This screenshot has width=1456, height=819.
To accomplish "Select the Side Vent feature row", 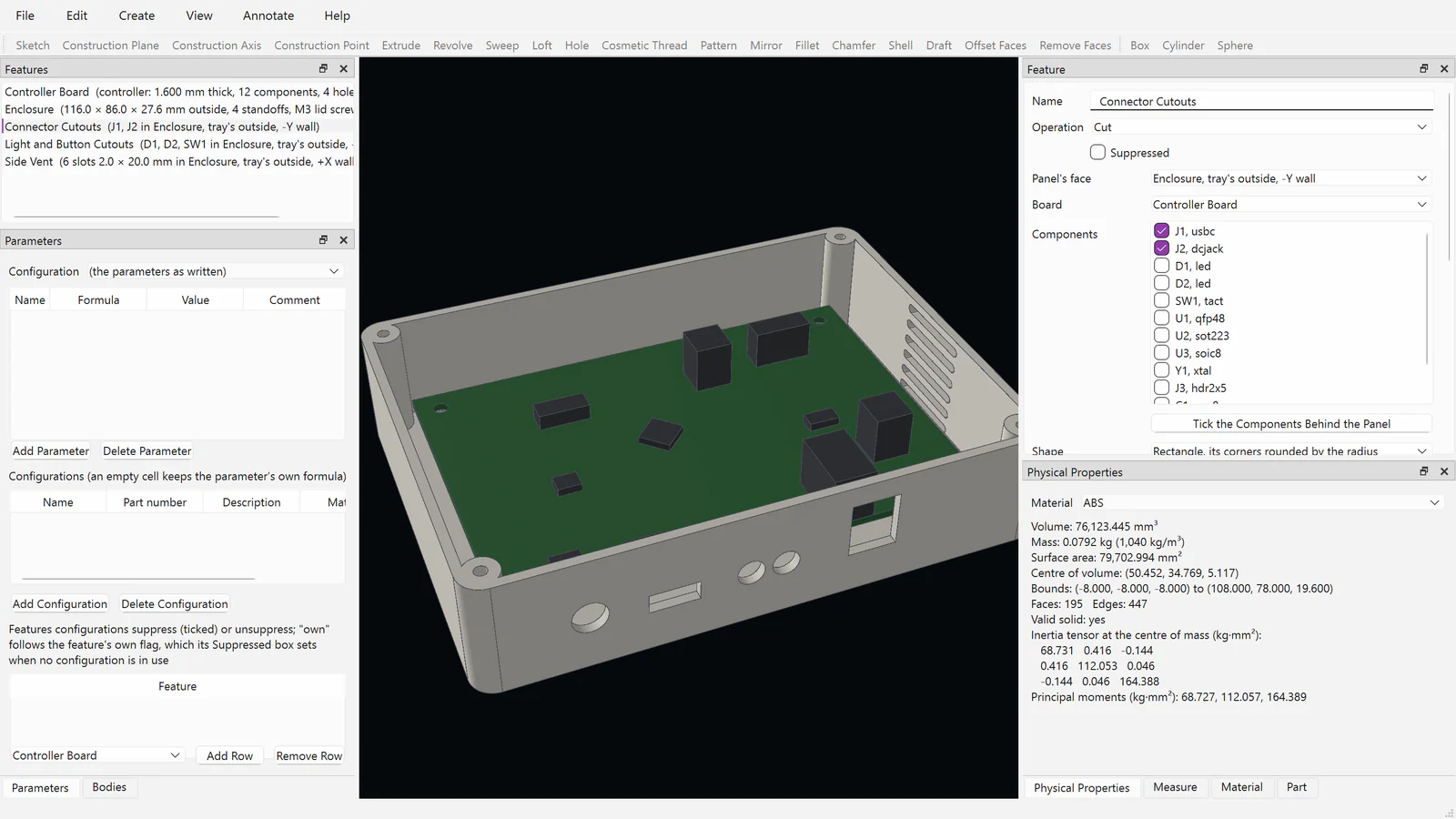I will [178, 162].
